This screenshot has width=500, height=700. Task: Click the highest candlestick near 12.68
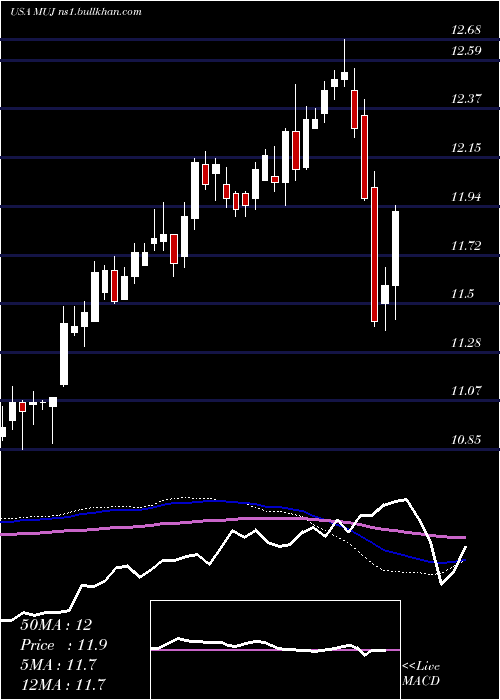click(344, 62)
